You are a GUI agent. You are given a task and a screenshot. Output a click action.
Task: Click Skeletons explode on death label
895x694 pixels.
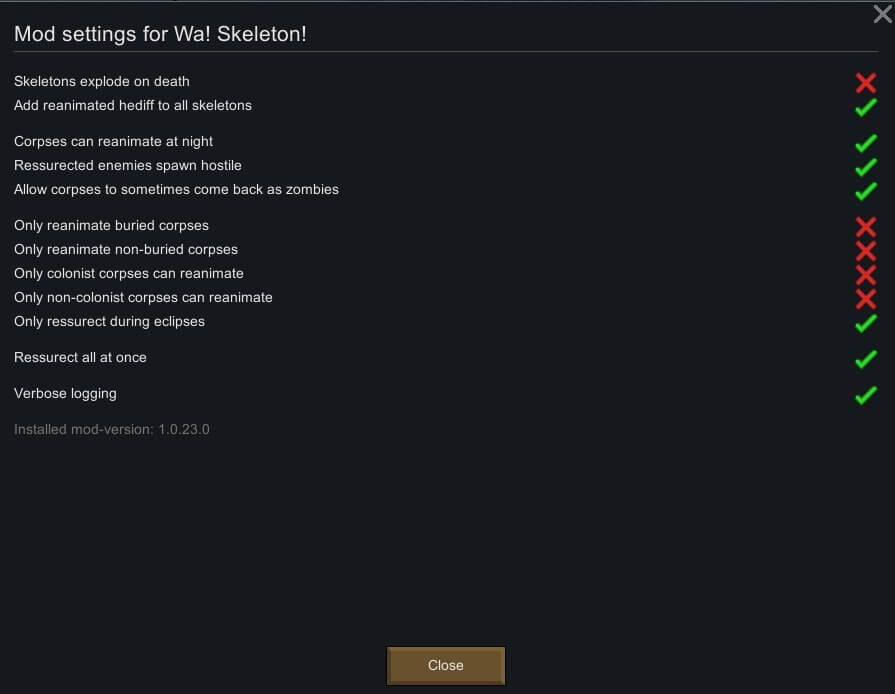click(101, 81)
